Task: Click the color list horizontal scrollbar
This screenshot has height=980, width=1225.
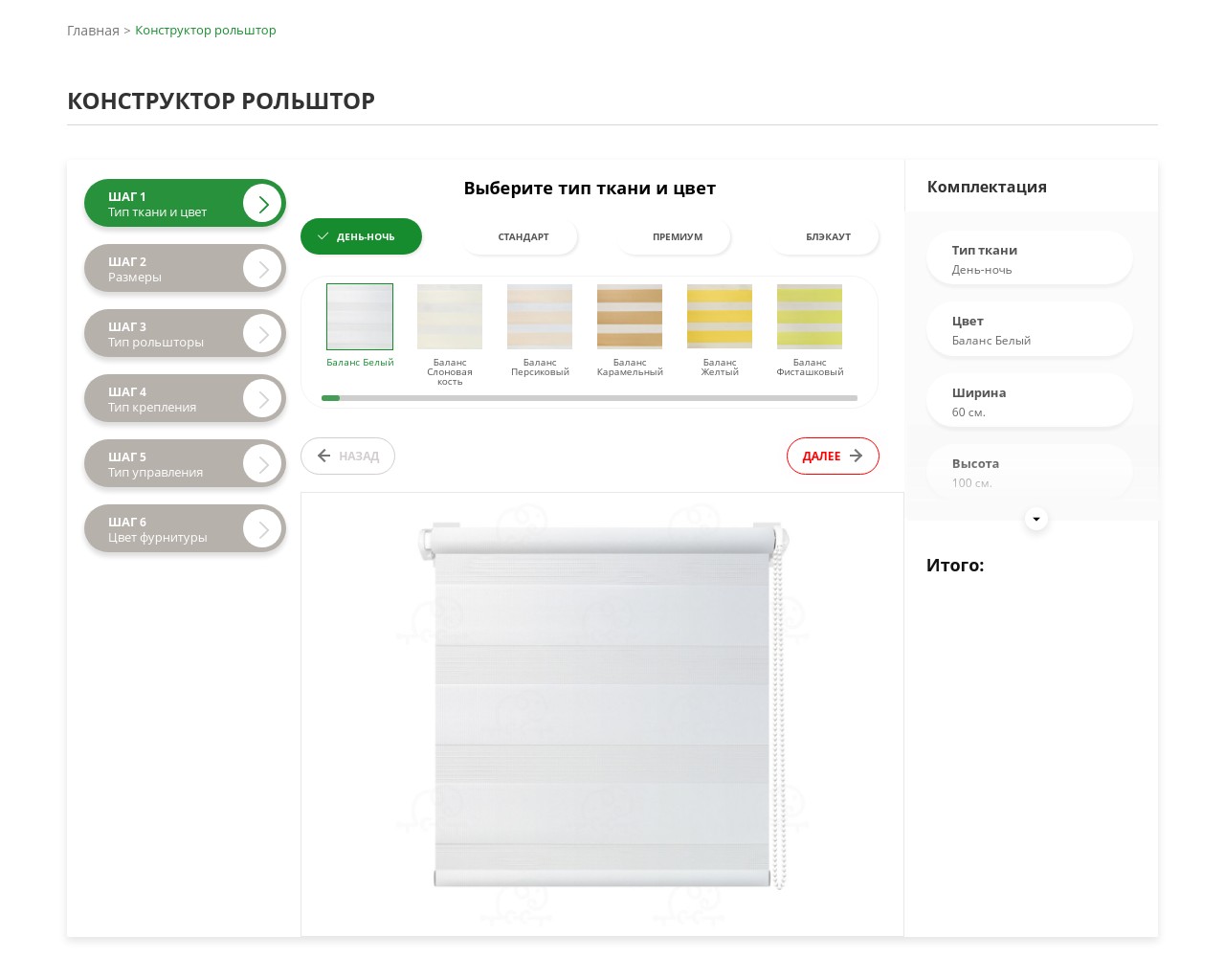Action: pyautogui.click(x=590, y=397)
